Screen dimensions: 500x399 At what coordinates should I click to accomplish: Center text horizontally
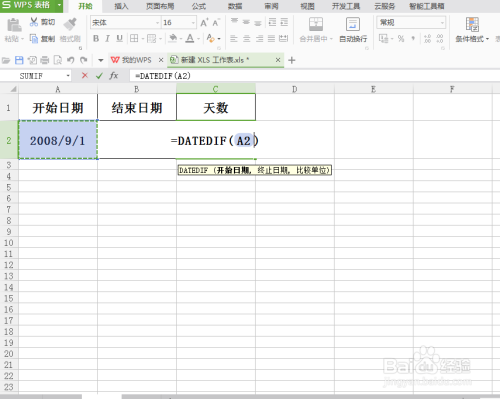click(247, 39)
